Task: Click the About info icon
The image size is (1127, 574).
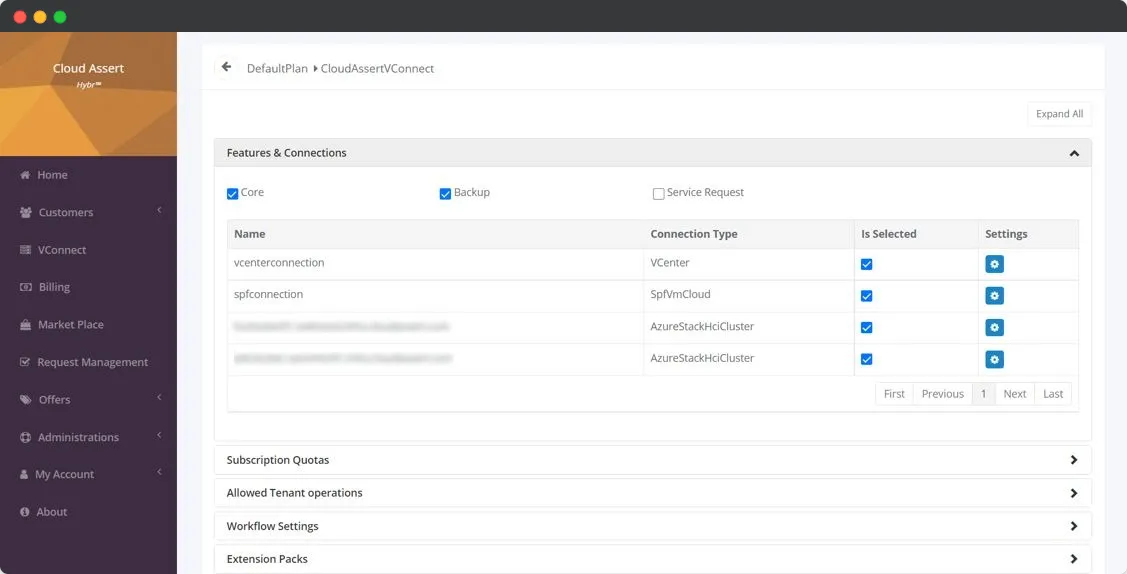Action: [x=25, y=512]
